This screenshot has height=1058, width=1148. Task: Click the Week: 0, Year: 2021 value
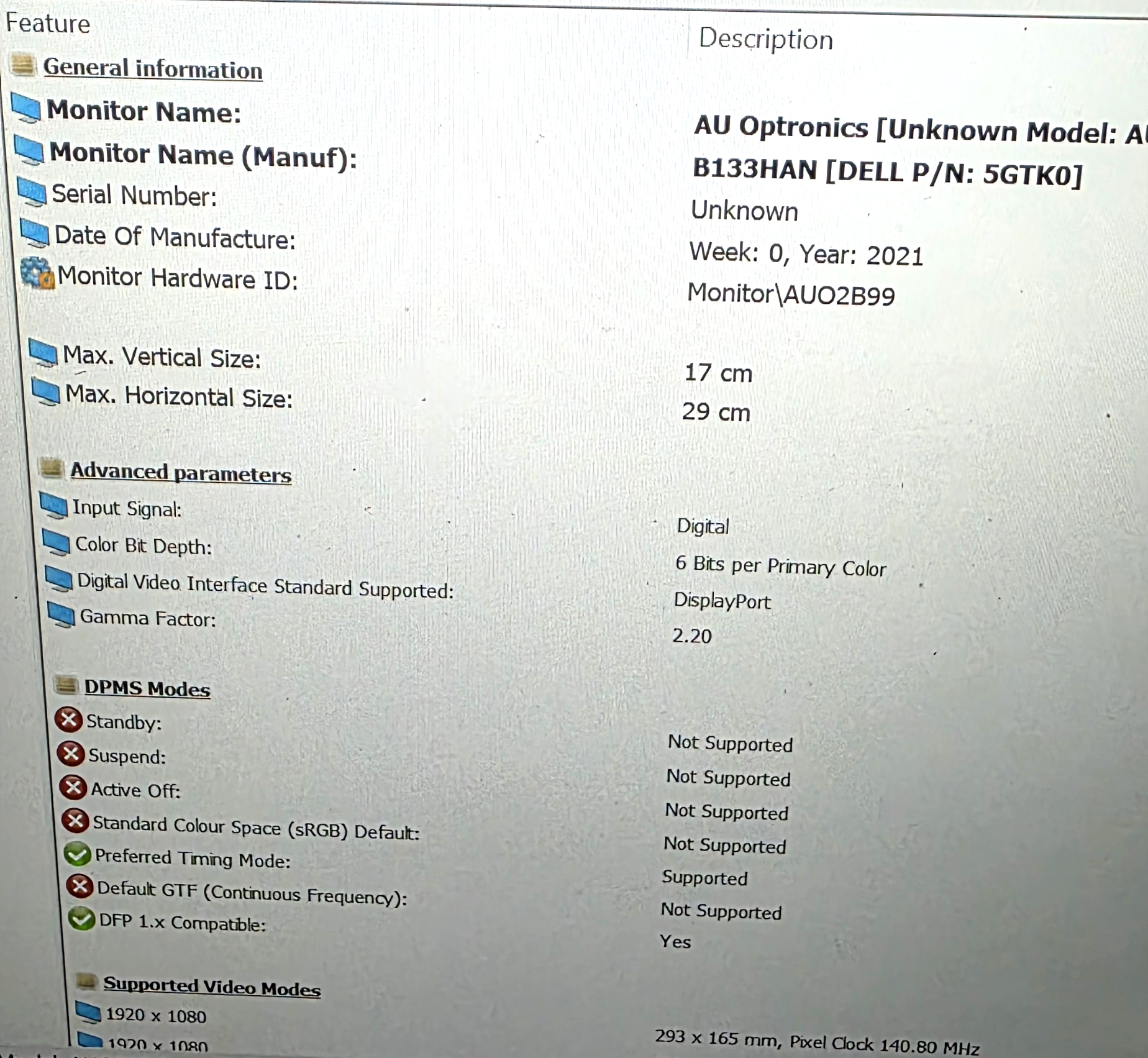tap(806, 254)
